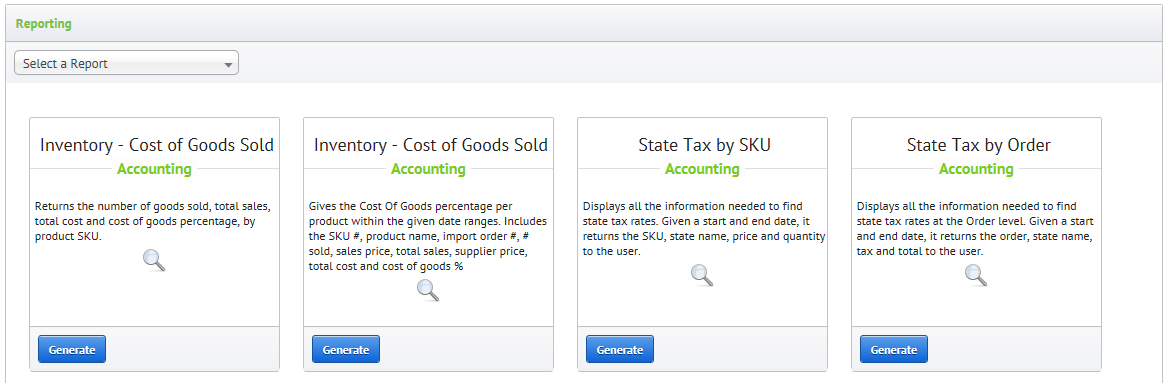Click the arrow on the Select a Report combo box

tap(228, 65)
